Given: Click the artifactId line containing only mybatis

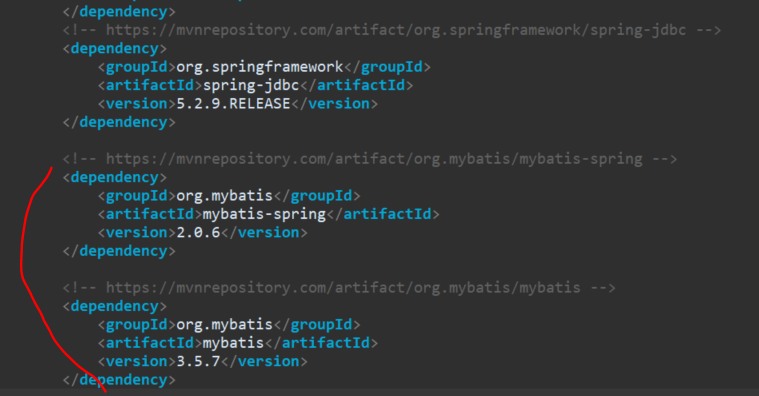Looking at the screenshot, I should pos(238,343).
